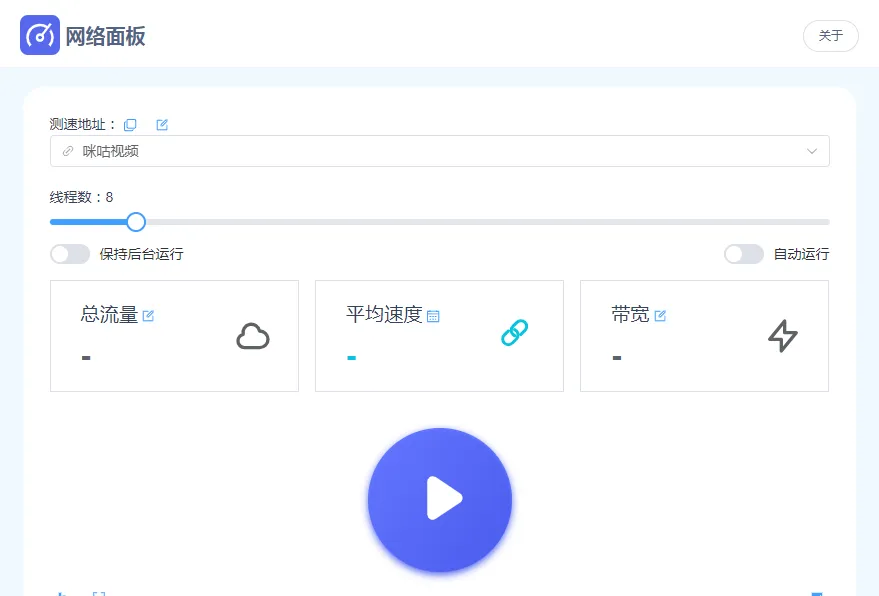This screenshot has width=879, height=596.
Task: Enable the 保持后台运行 toggle
Action: click(70, 254)
